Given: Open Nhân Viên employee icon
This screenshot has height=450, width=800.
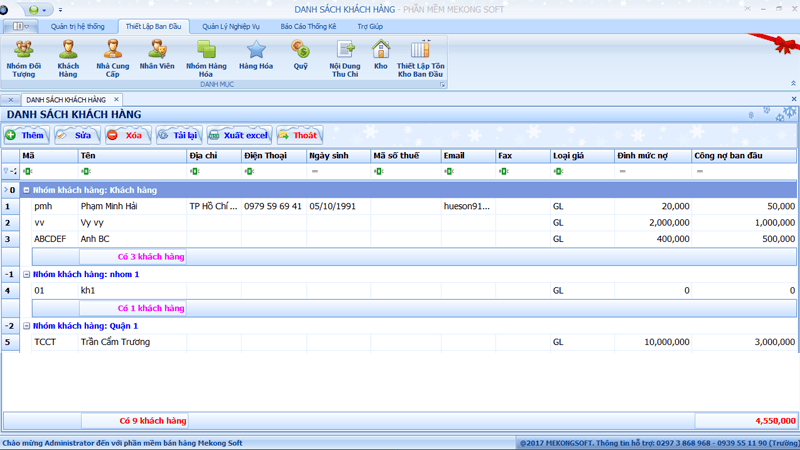Looking at the screenshot, I should click(157, 55).
